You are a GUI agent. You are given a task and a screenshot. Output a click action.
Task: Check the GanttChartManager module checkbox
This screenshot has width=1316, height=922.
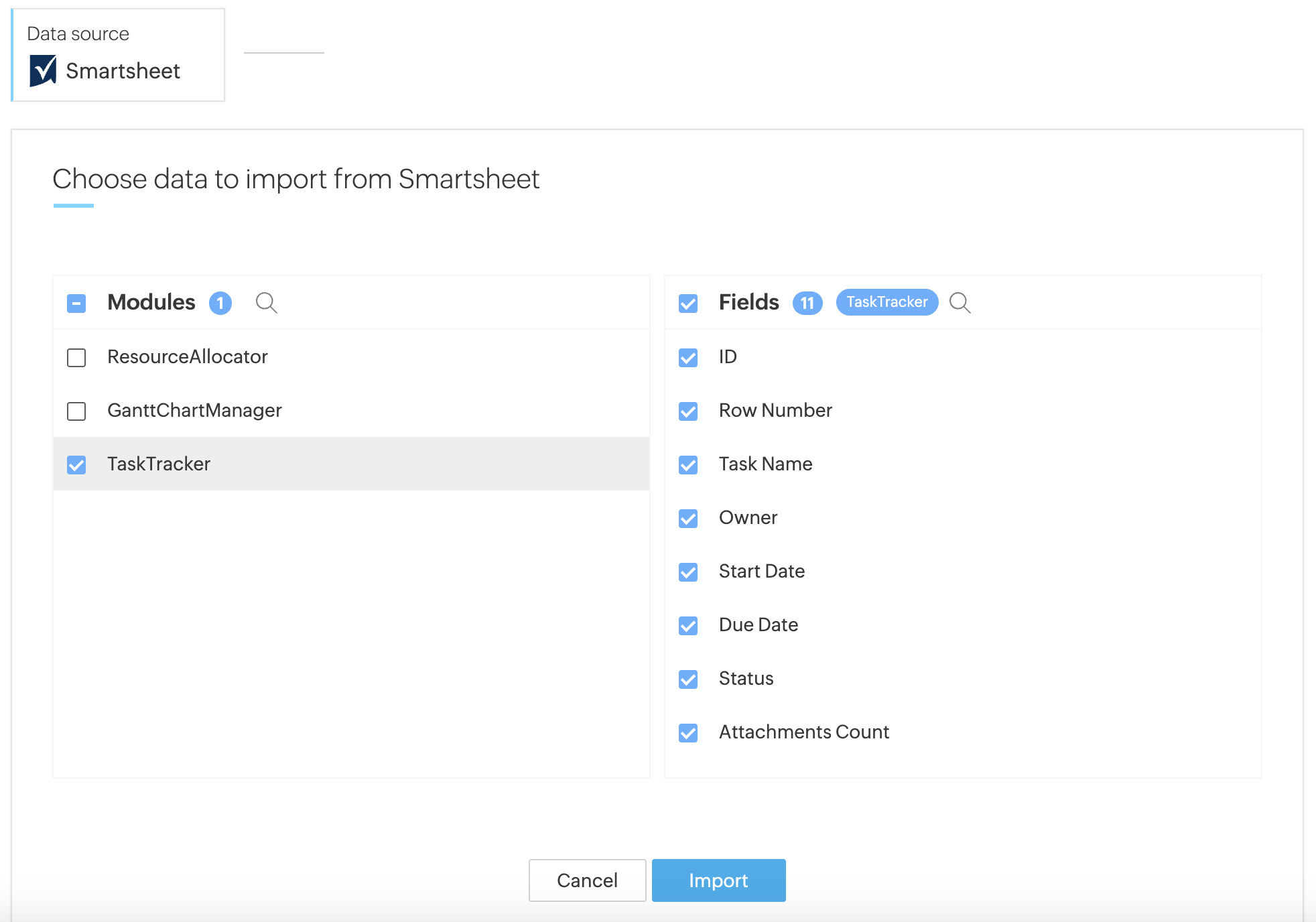(76, 411)
